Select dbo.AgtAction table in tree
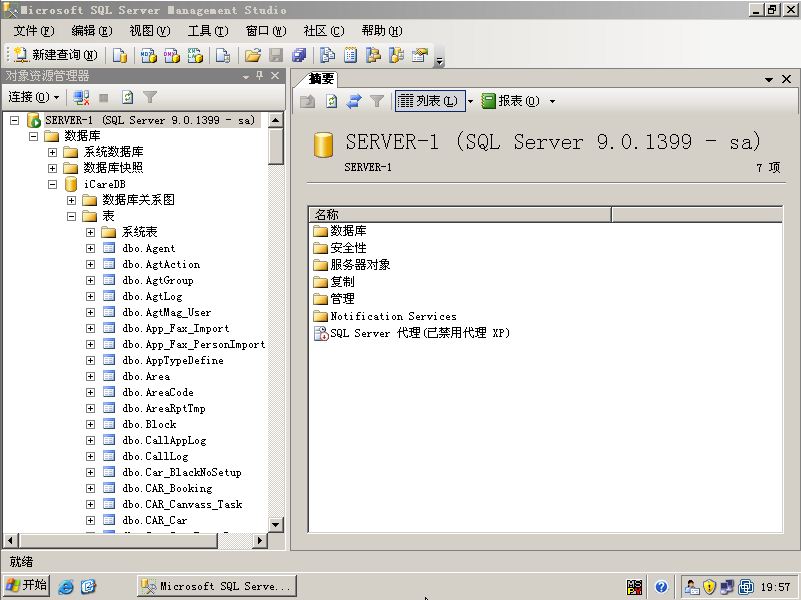801x600 pixels. (161, 265)
